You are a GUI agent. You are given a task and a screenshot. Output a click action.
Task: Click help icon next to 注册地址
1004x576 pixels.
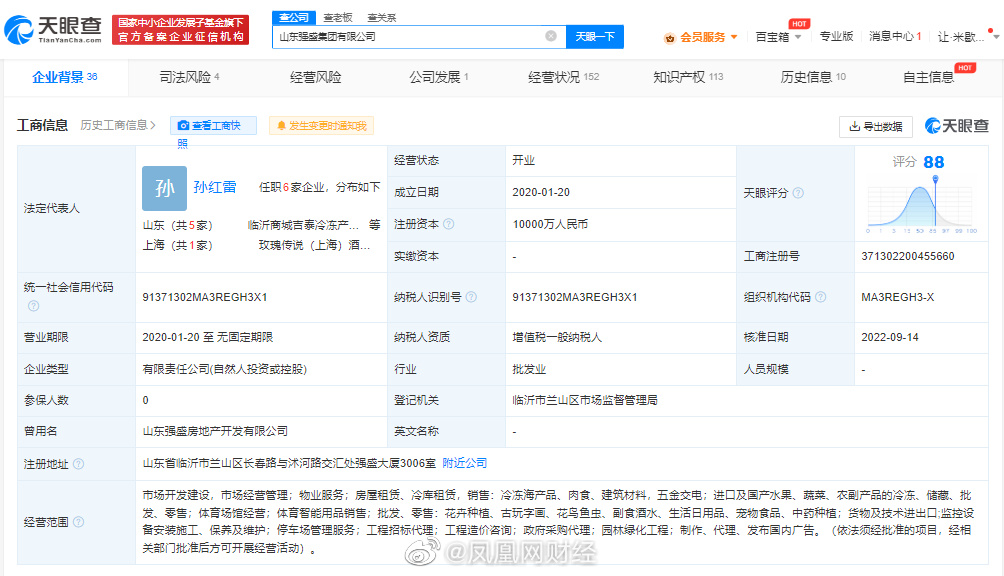(78, 464)
